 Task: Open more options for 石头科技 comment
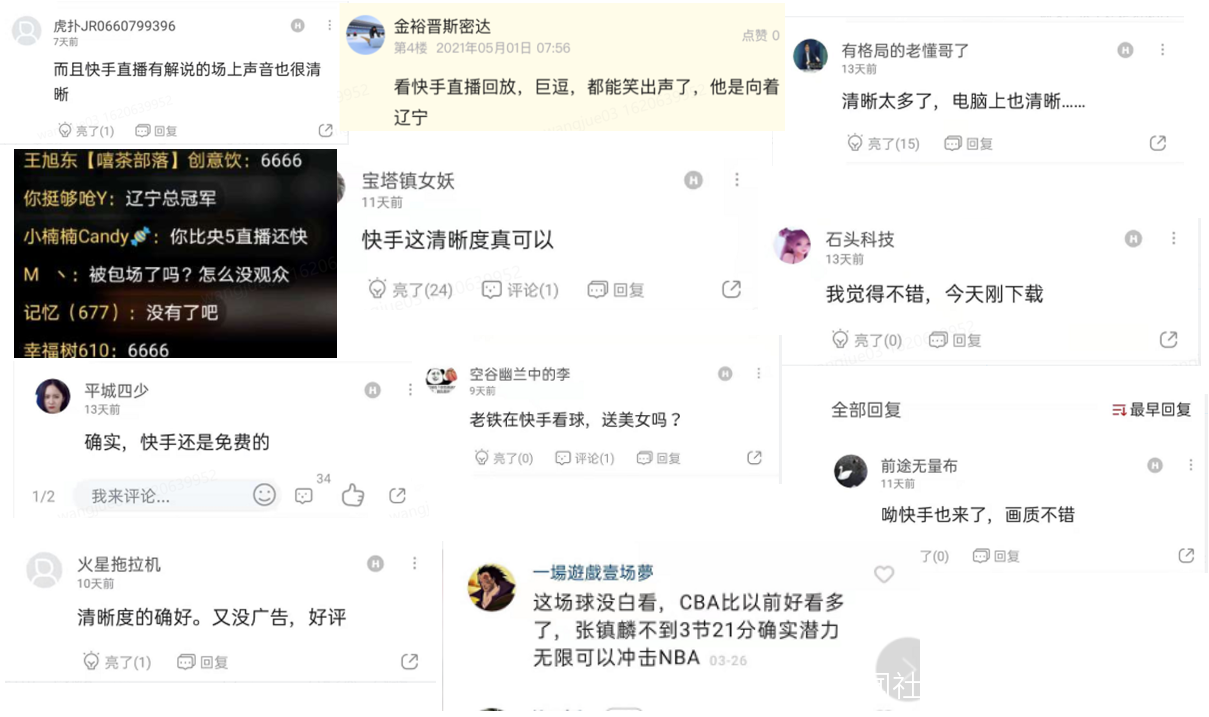pyautogui.click(x=1174, y=239)
